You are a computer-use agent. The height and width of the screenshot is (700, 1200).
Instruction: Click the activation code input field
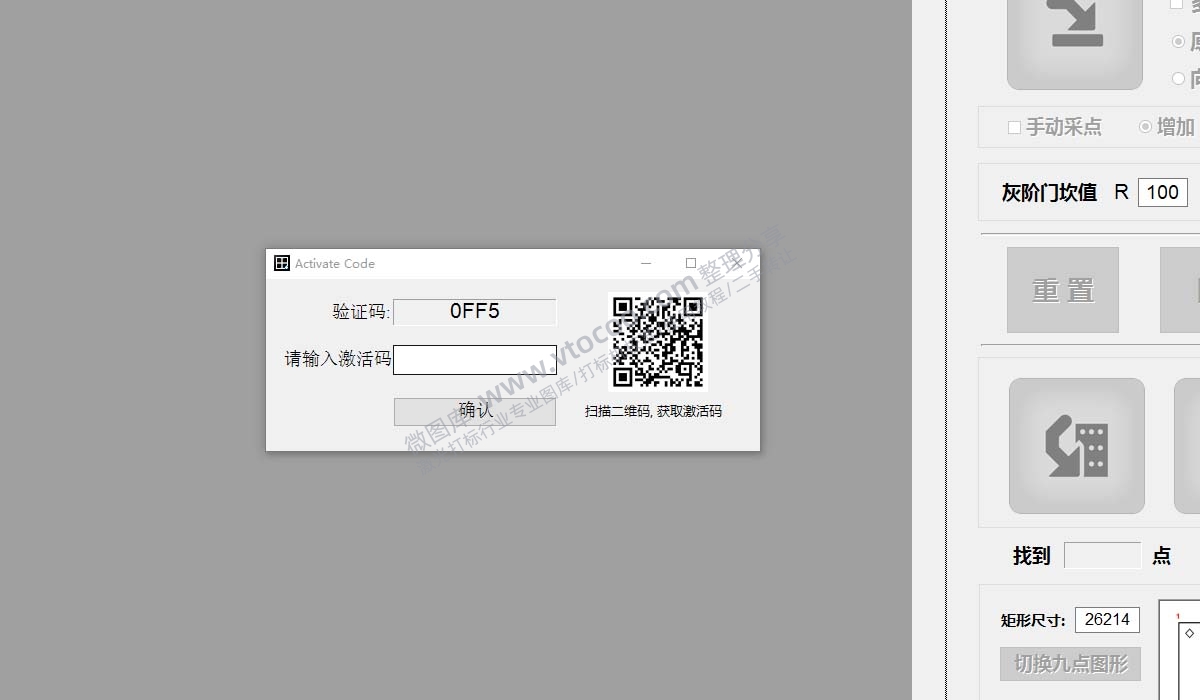click(474, 360)
